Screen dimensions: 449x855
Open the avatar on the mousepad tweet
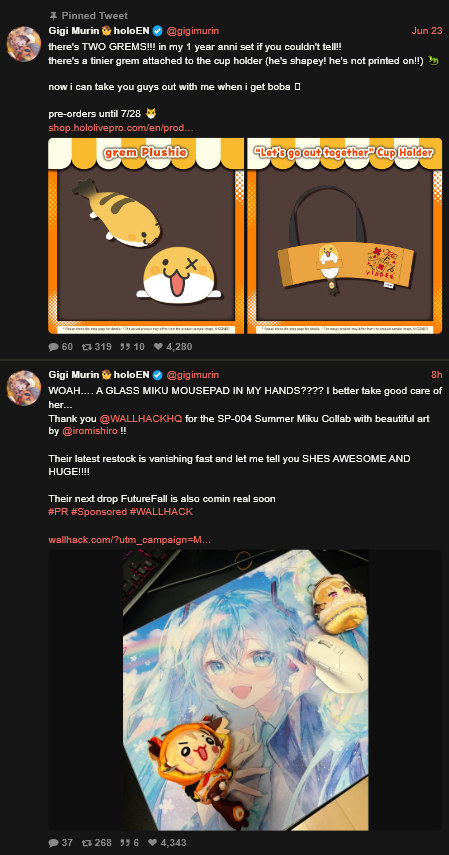[x=24, y=388]
